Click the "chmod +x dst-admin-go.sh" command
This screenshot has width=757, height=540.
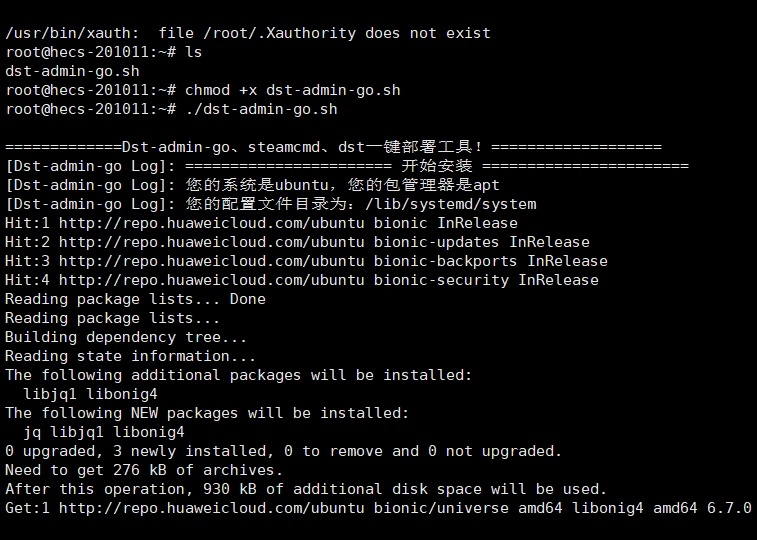(x=292, y=90)
